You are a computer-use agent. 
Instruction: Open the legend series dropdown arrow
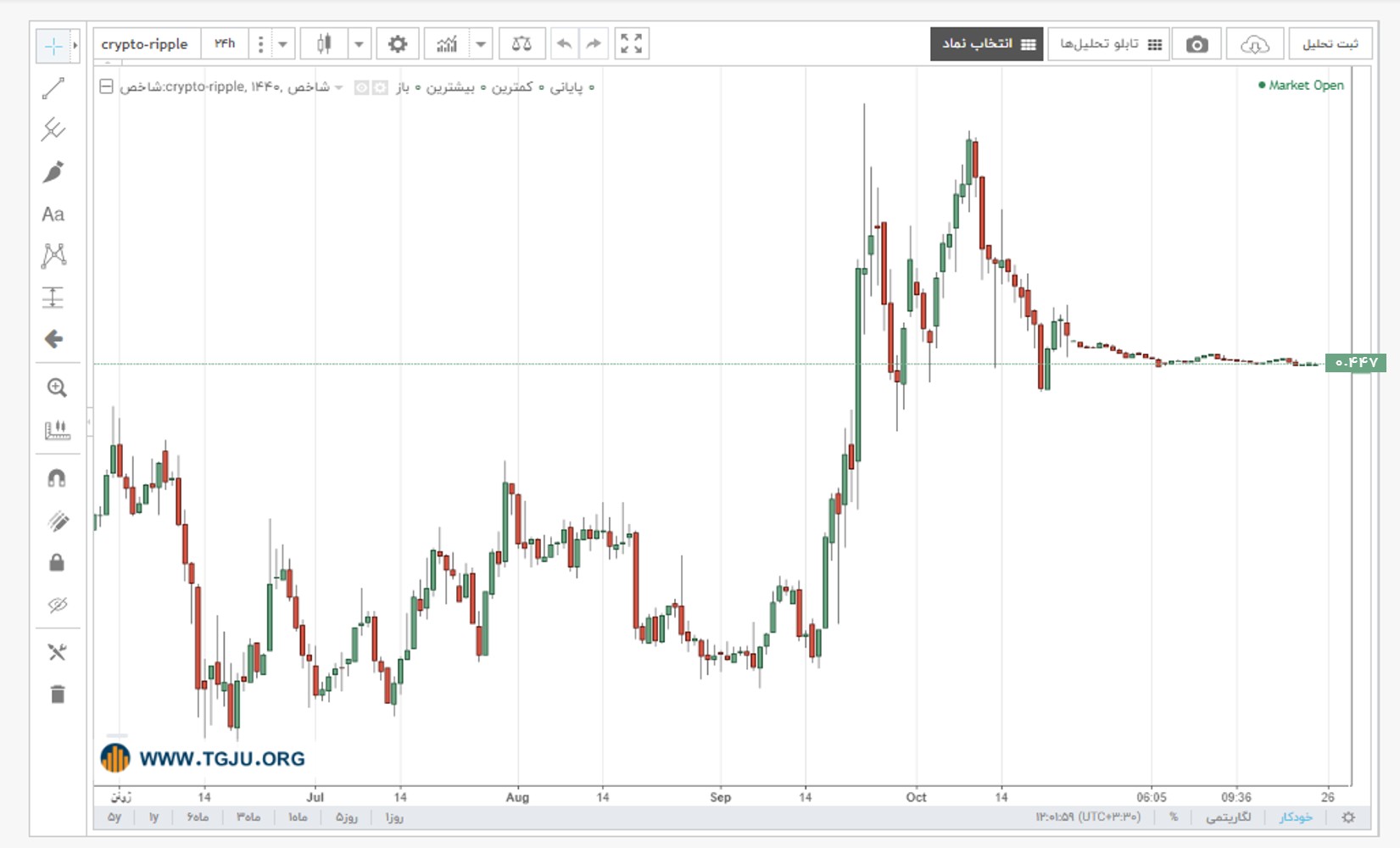click(339, 87)
